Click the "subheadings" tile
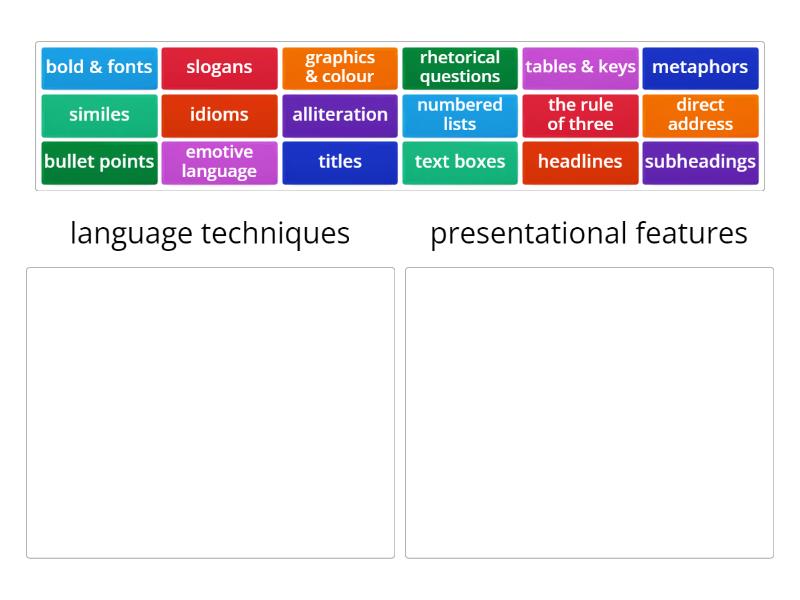The image size is (800, 600). pos(700,162)
